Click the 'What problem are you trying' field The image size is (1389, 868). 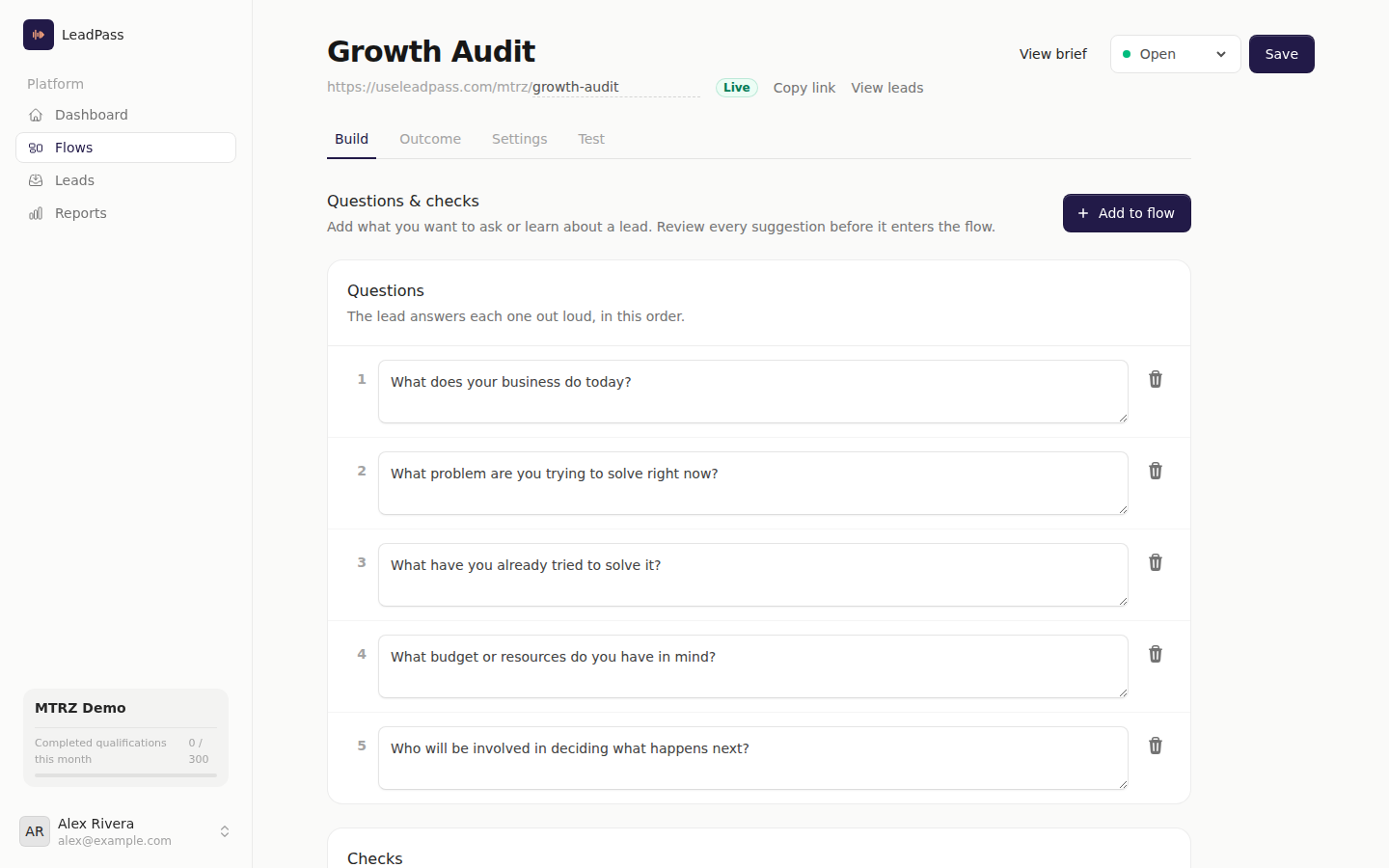coord(752,483)
